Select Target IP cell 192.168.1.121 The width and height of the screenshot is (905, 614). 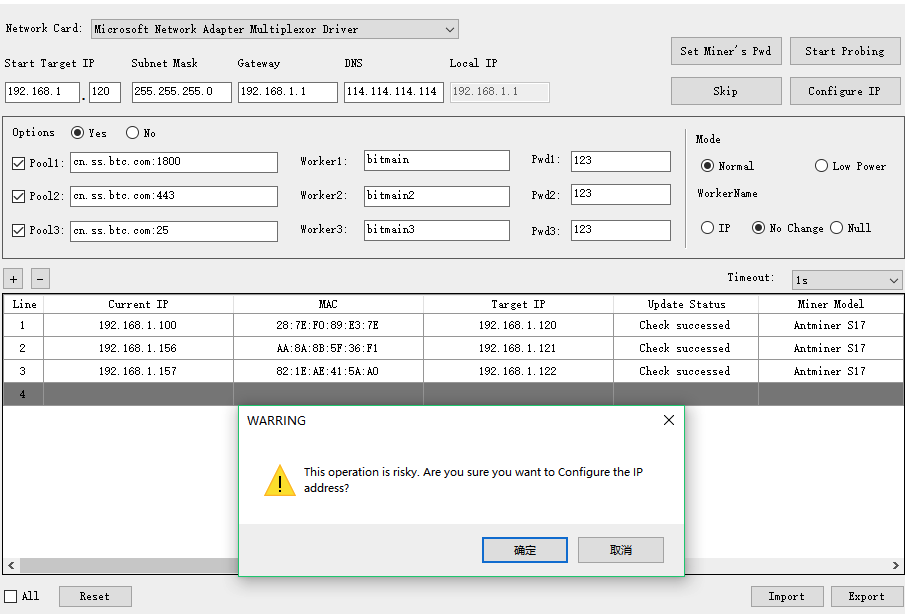pos(518,349)
